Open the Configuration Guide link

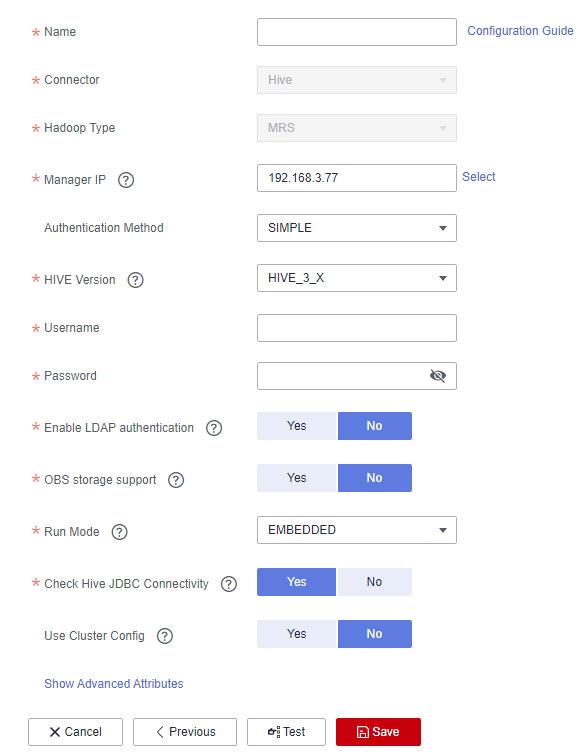pyautogui.click(x=520, y=31)
